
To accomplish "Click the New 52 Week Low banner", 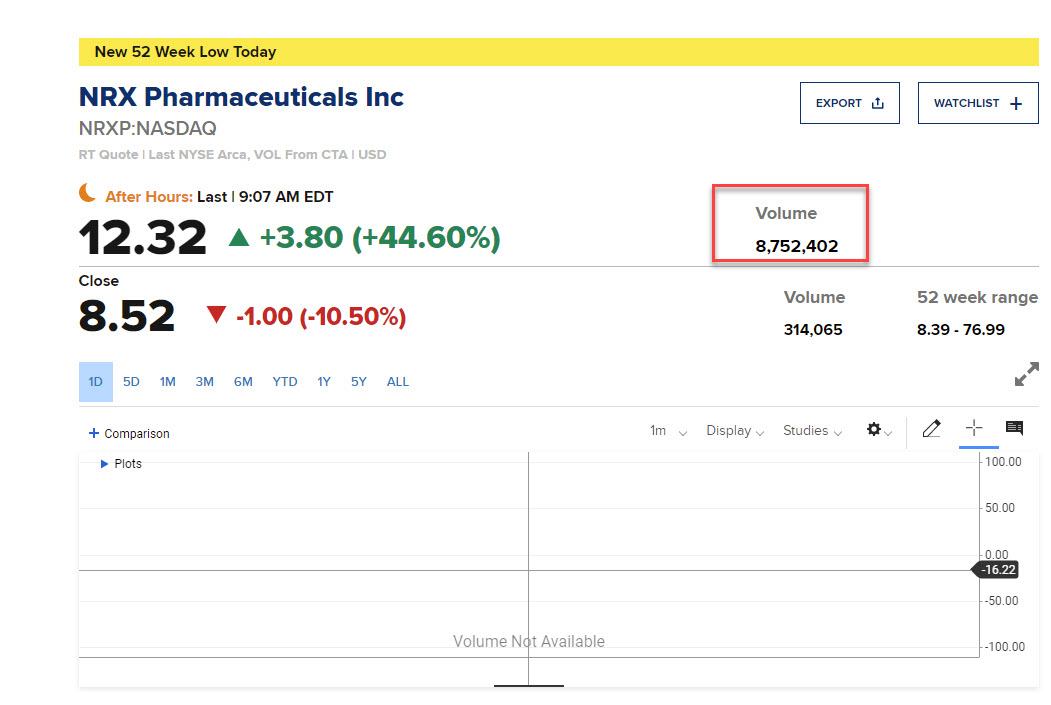I will (x=558, y=52).
